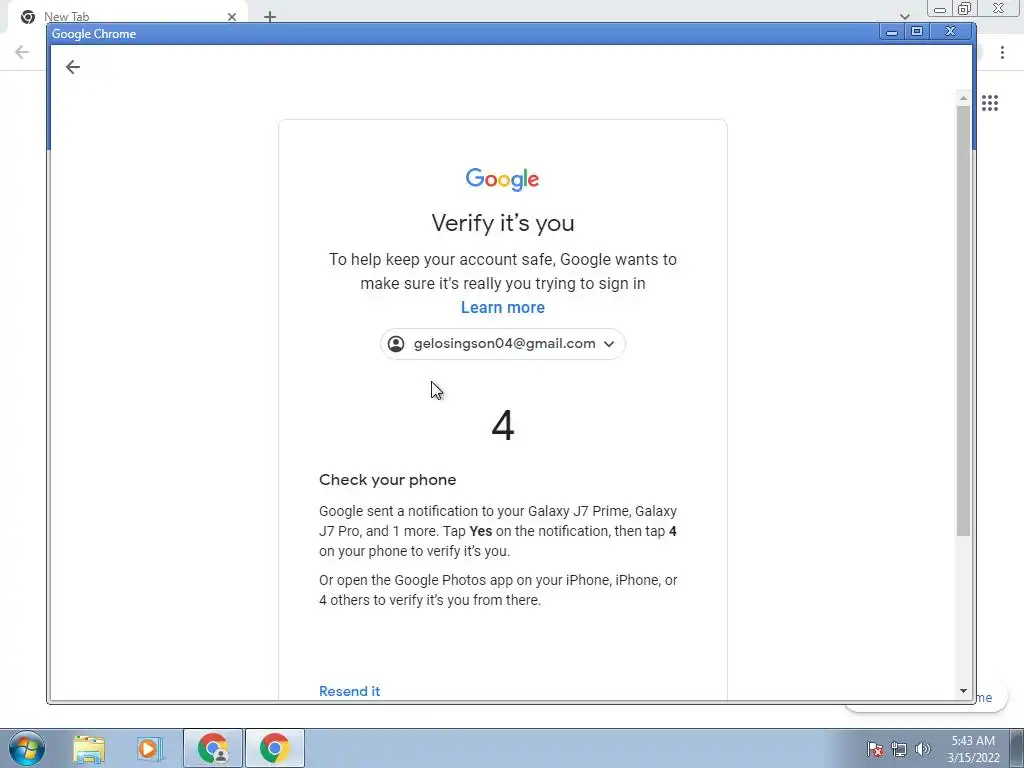Click the large number 4
This screenshot has height=768, width=1024.
pyautogui.click(x=503, y=425)
